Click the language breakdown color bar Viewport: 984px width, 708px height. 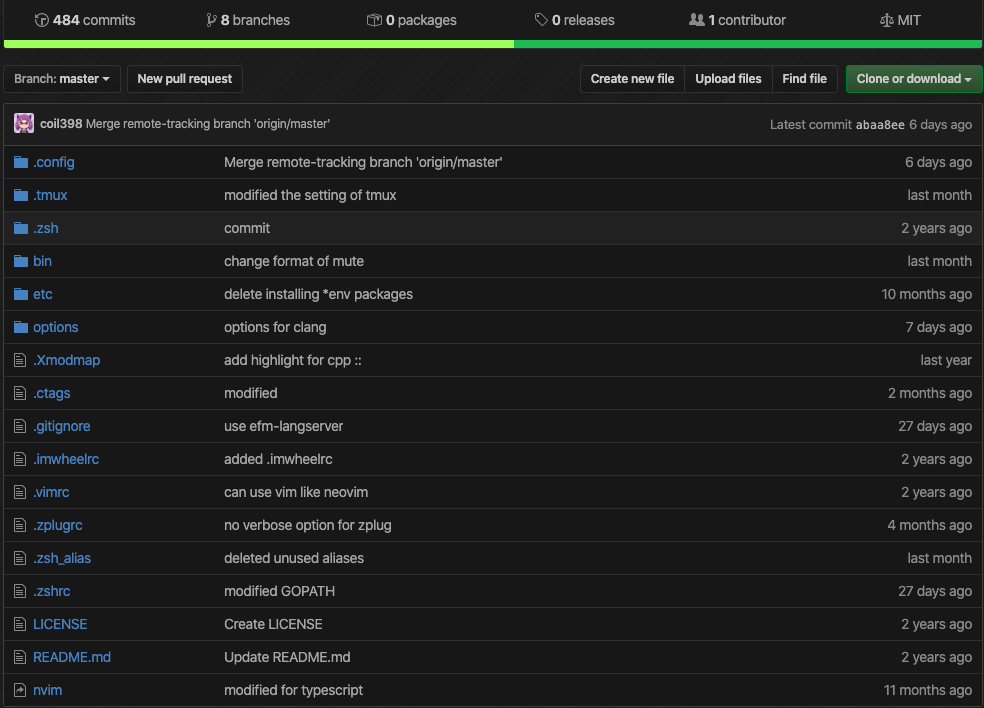coord(492,44)
